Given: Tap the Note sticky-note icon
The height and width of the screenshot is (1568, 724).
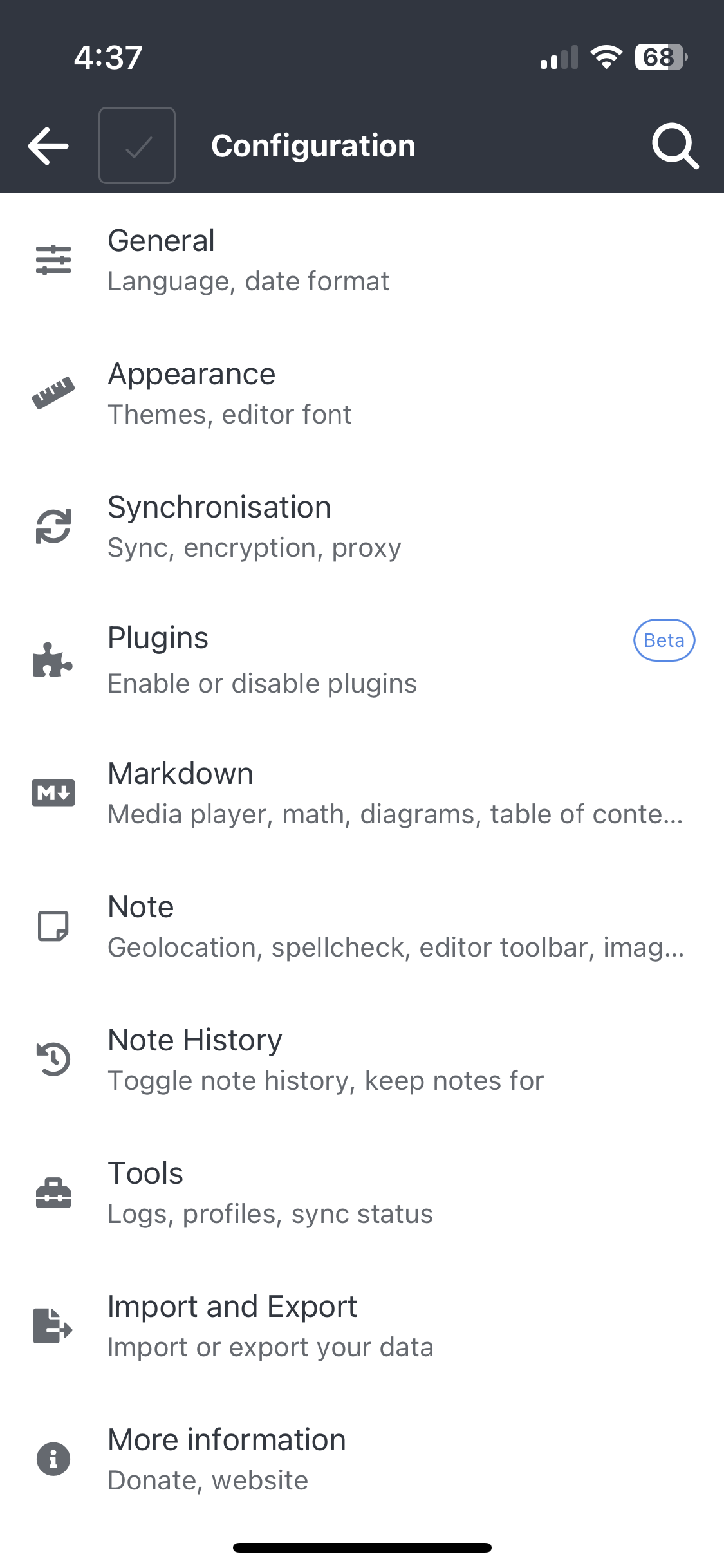Looking at the screenshot, I should coord(53,926).
